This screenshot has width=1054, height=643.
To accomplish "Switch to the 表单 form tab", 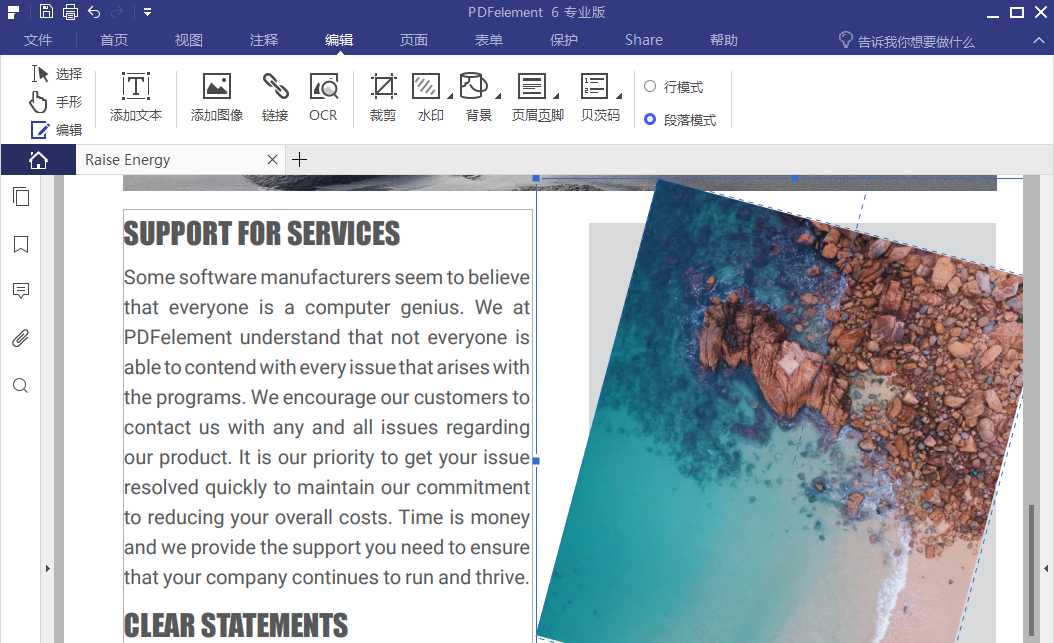I will [489, 40].
